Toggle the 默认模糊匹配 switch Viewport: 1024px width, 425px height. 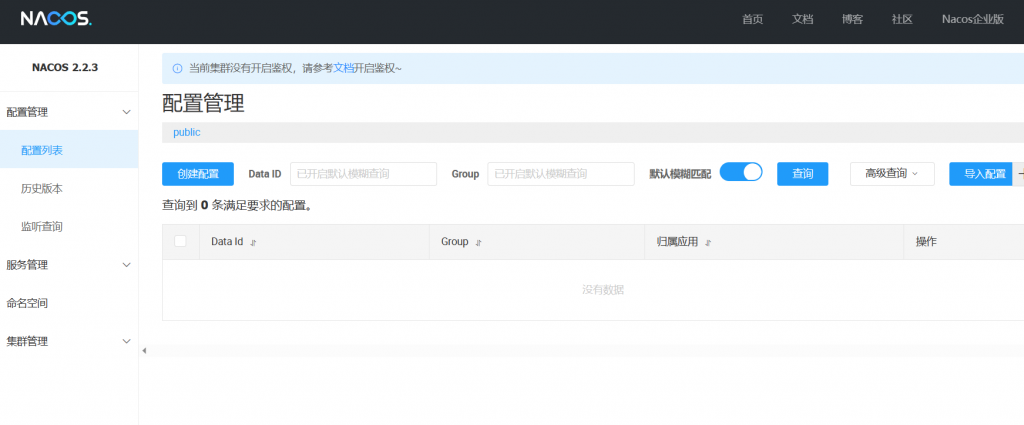741,172
